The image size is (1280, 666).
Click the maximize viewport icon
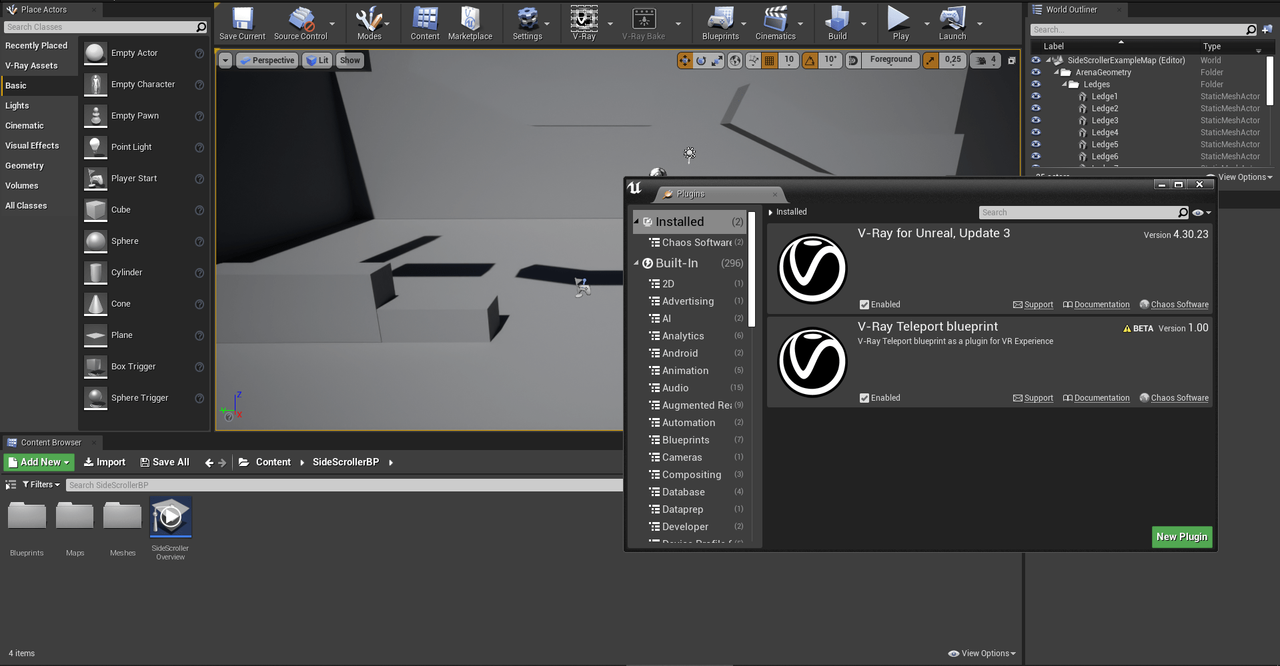(x=1011, y=60)
